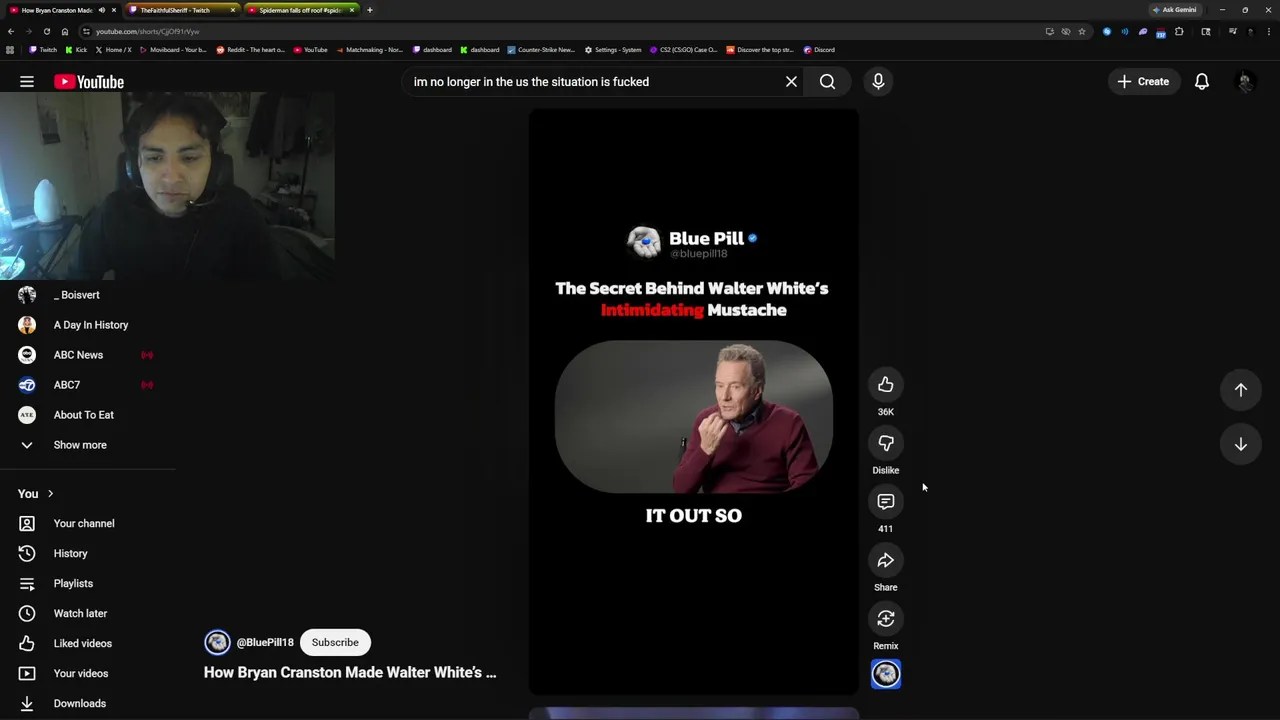
Task: Open the Reddit bookmark
Action: tap(250, 50)
